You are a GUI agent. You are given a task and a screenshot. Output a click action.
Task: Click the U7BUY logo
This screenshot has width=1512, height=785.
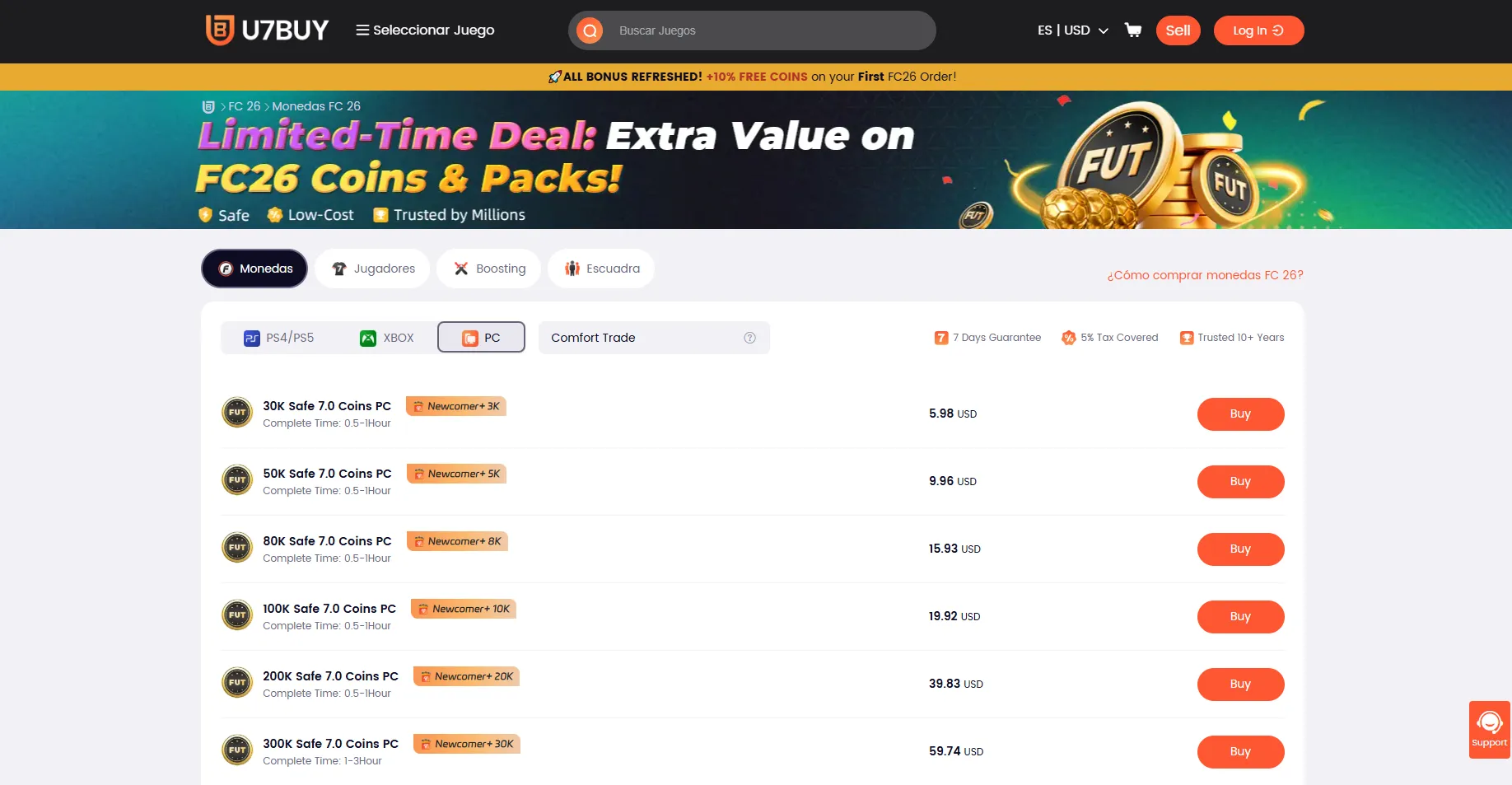point(267,30)
